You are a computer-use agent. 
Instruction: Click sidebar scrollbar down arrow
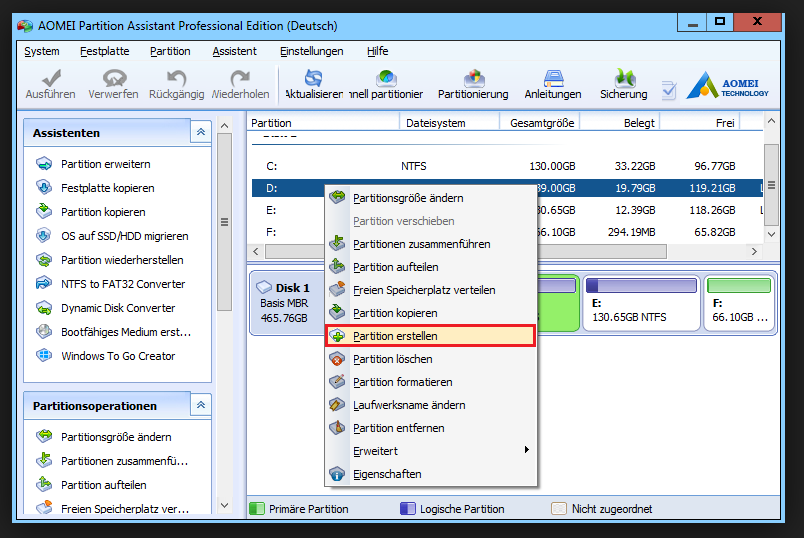tap(224, 505)
